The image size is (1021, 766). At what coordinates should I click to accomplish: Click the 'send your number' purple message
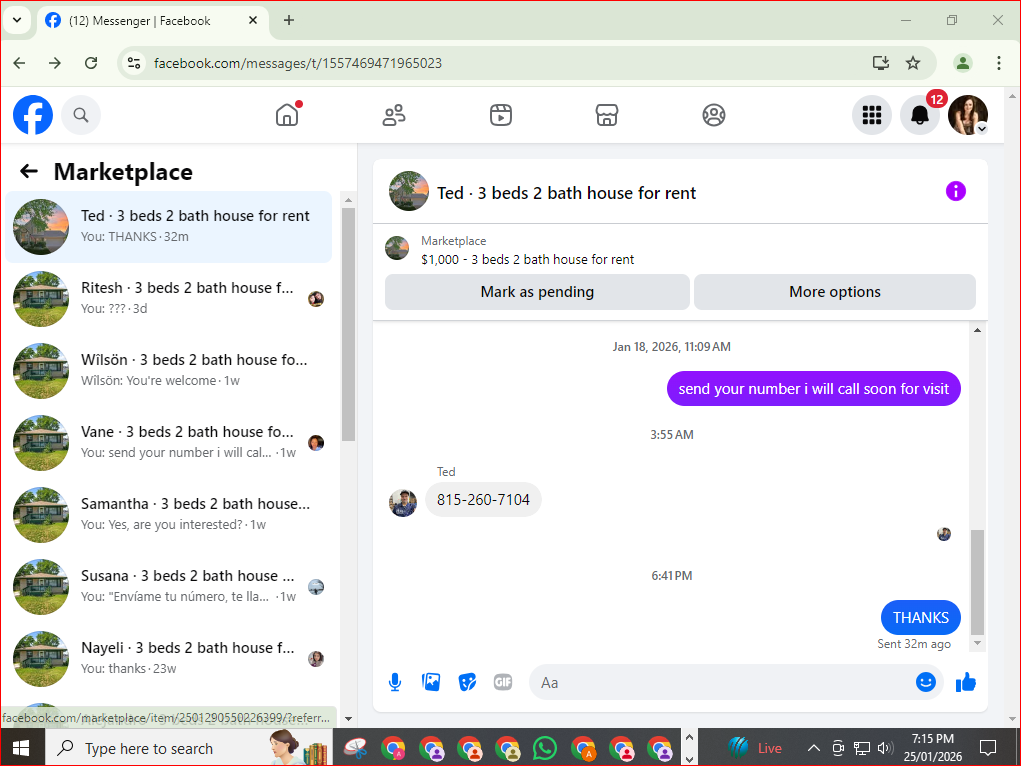pos(813,389)
